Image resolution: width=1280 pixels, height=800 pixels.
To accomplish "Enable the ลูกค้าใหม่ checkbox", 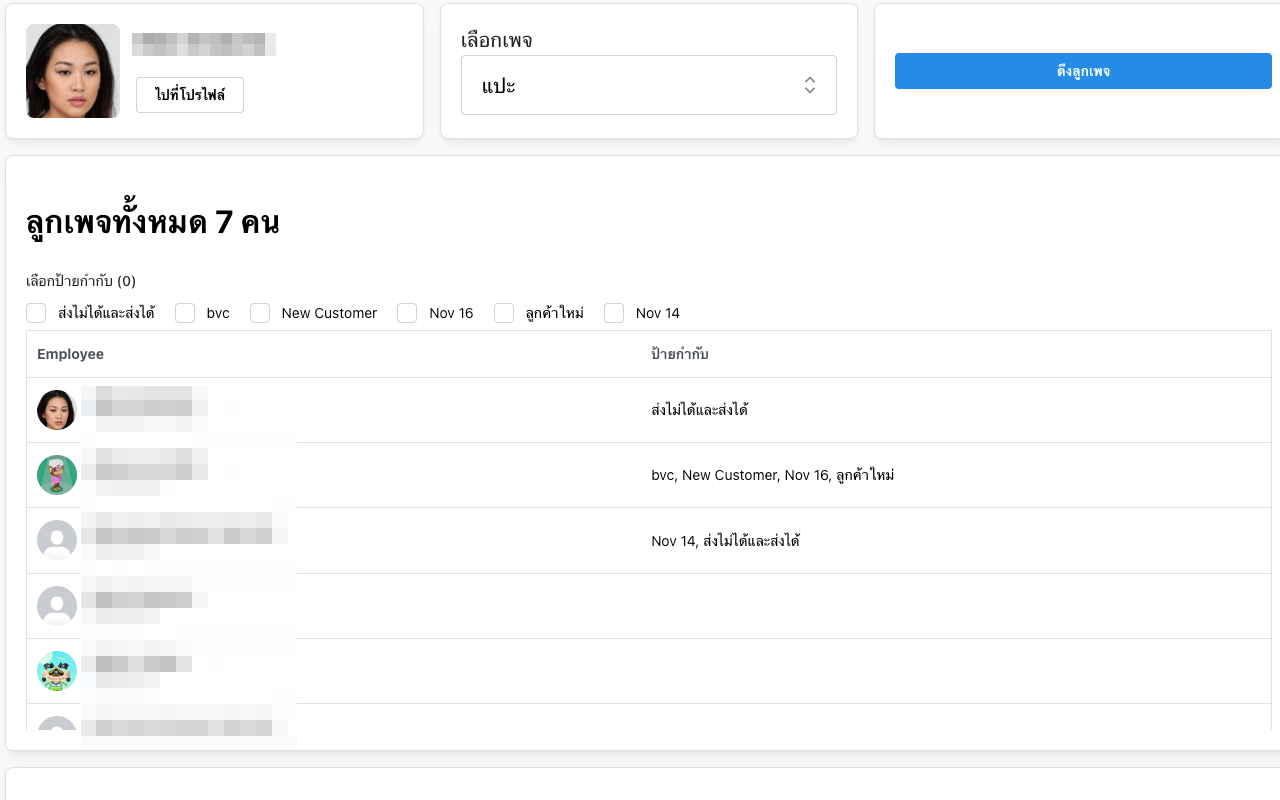I will click(504, 313).
